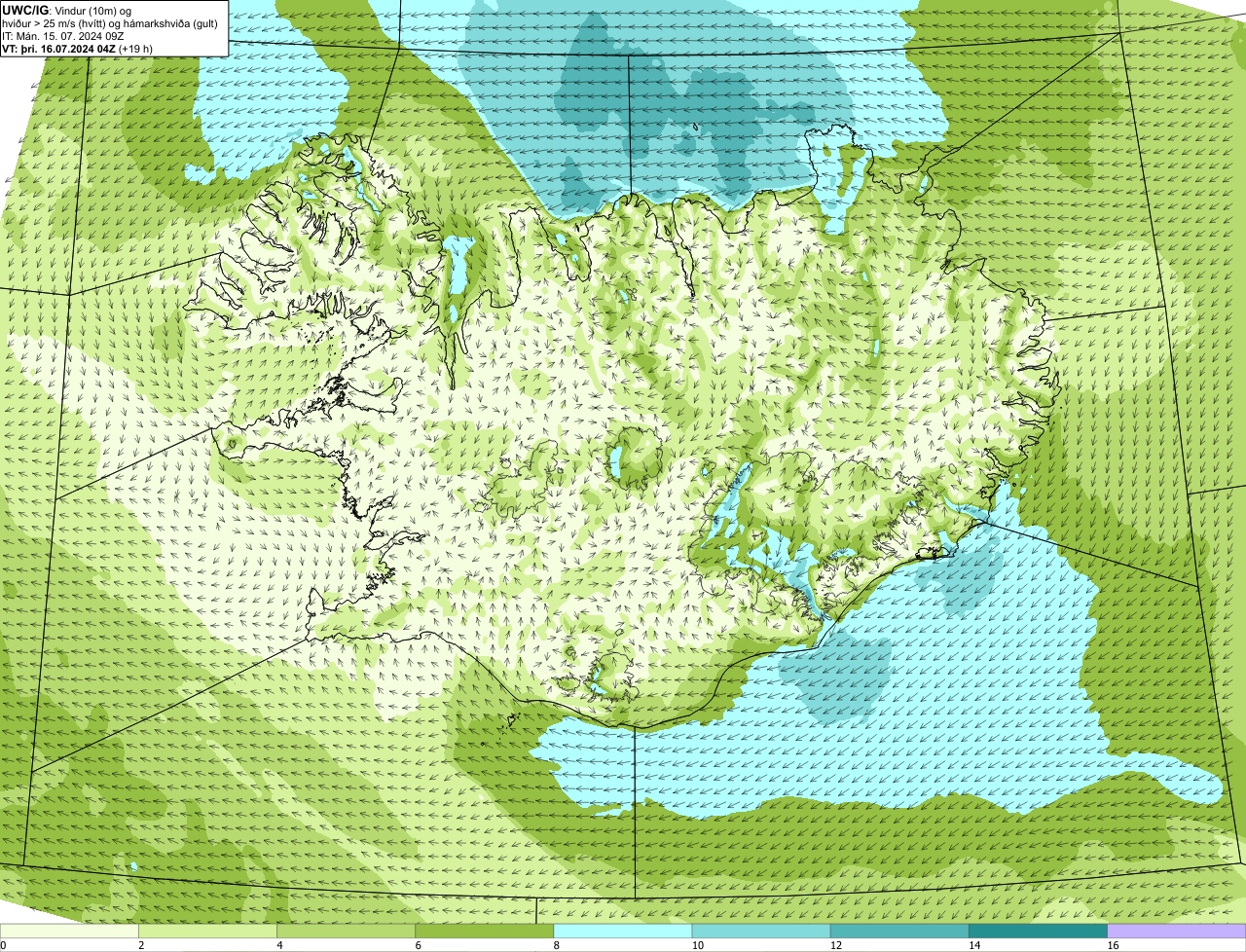Click the 12–14 m/s teal swatch
Image resolution: width=1246 pixels, height=952 pixels.
point(899,932)
